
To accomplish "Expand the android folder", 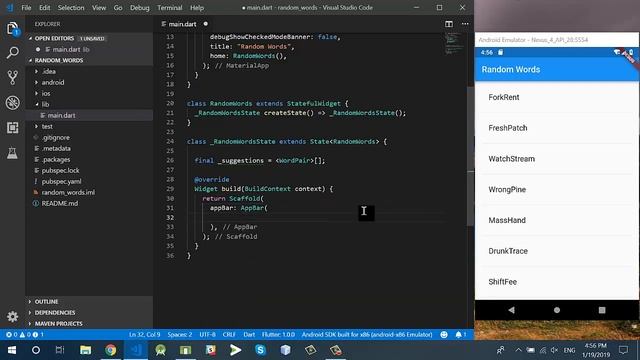I will click(x=53, y=82).
